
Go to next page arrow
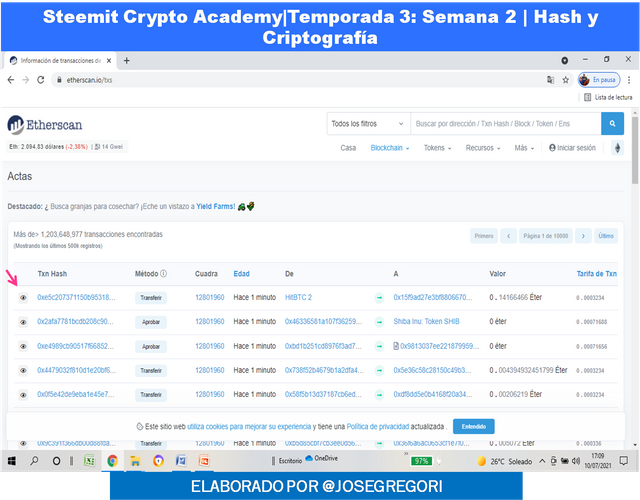point(583,236)
